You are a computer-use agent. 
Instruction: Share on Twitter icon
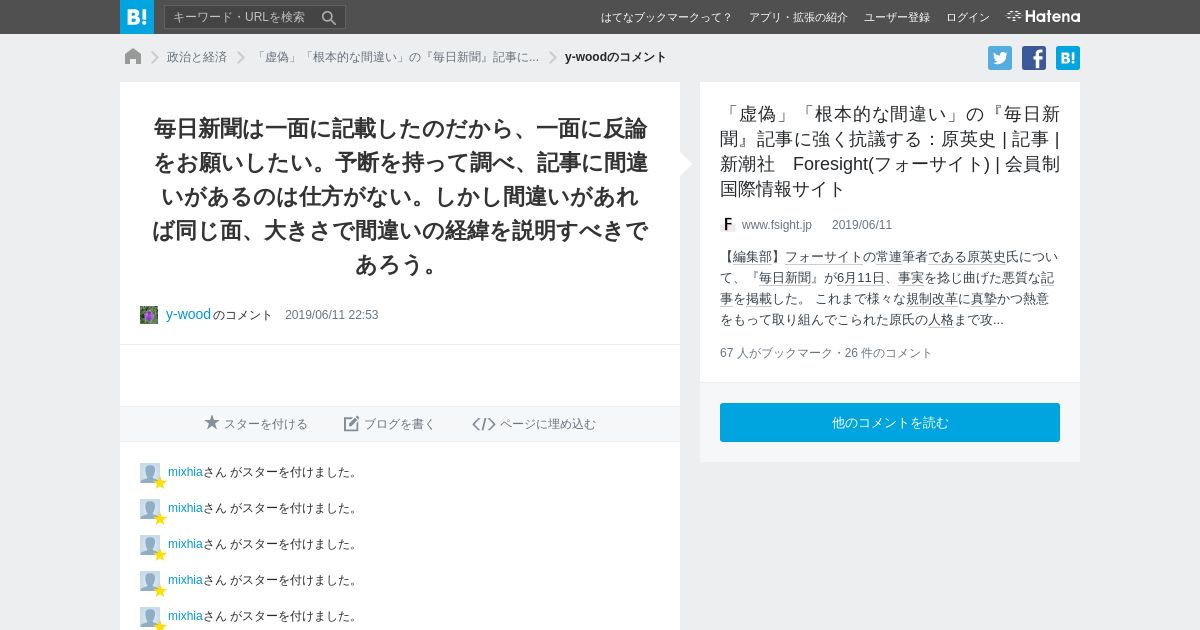point(1000,58)
